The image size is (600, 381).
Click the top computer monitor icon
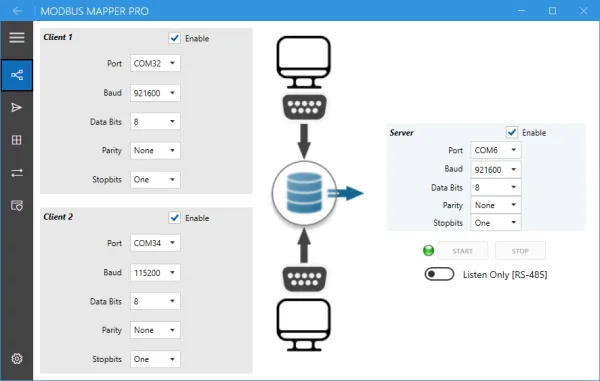point(303,62)
